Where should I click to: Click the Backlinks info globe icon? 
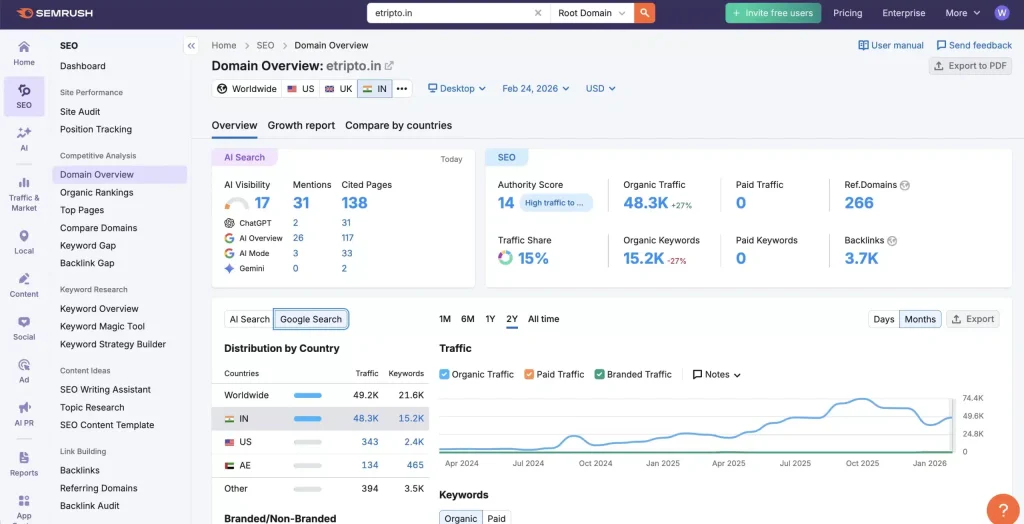click(x=892, y=240)
